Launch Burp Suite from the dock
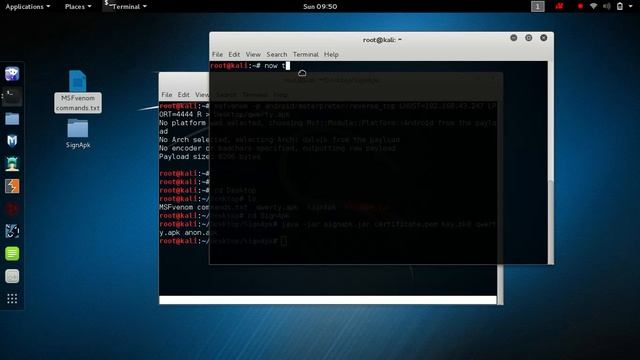Viewport: 640px width, 360px height. (x=12, y=186)
